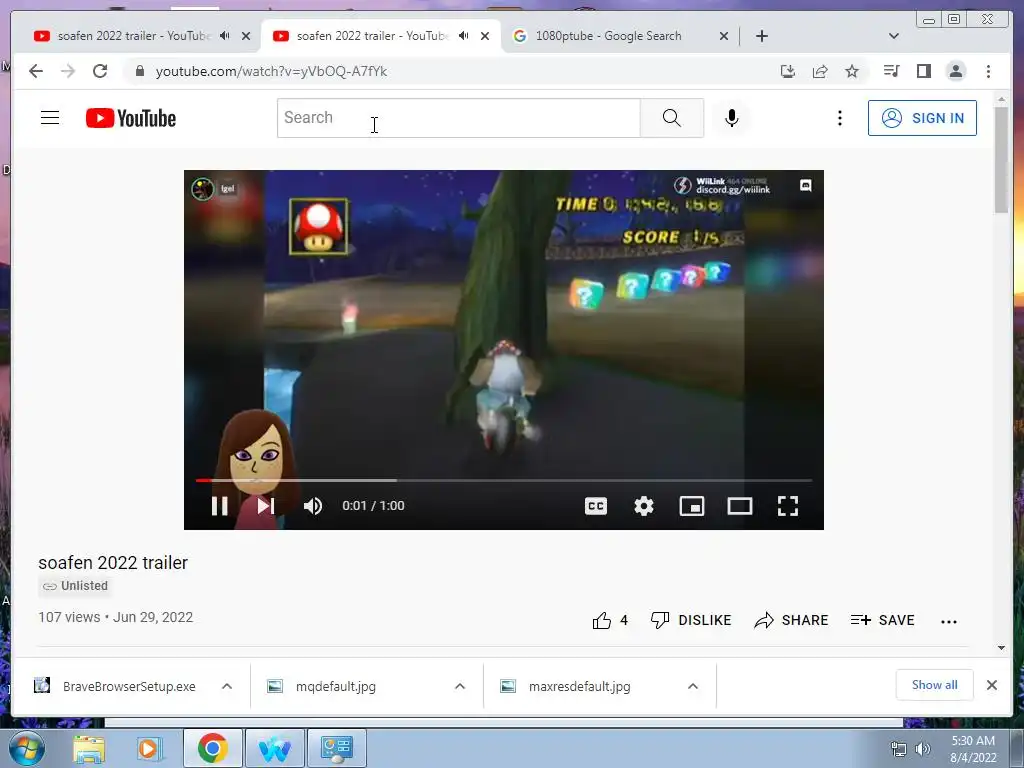Image resolution: width=1024 pixels, height=768 pixels.
Task: Open system tray volume icon
Action: click(x=922, y=748)
